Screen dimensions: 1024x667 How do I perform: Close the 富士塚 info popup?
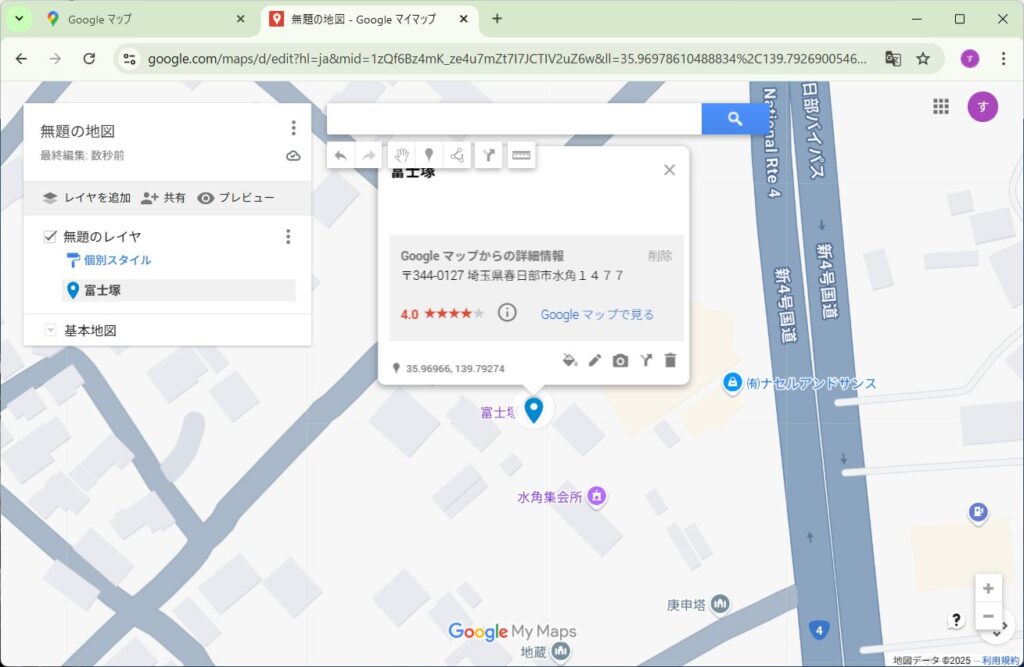(669, 170)
